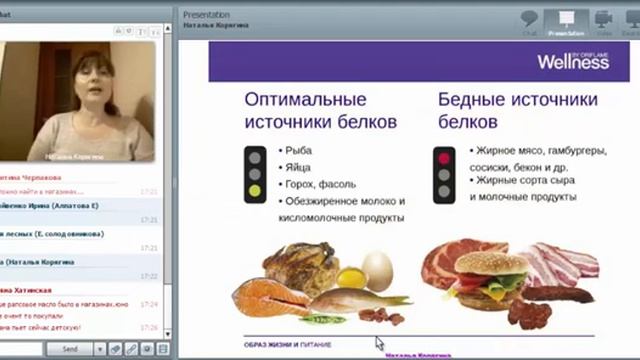The height and width of the screenshot is (360, 640).
Task: Select the chat message at 17:22
Action: click(x=81, y=269)
